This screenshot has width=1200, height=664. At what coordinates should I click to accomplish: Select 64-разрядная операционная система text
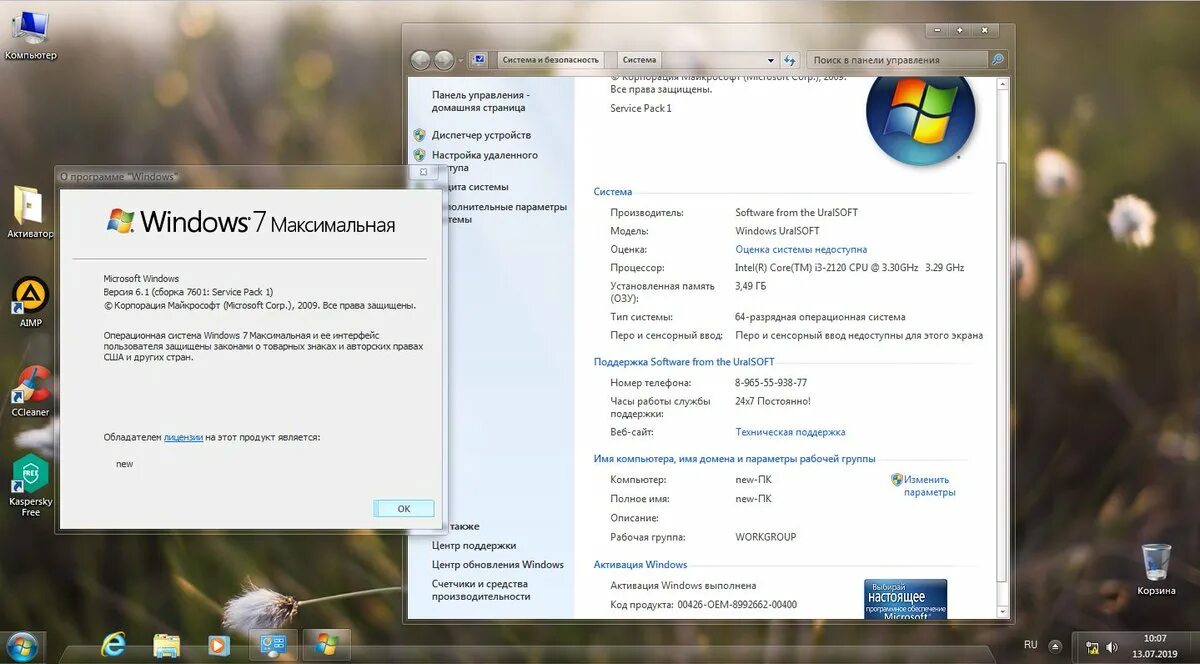pyautogui.click(x=820, y=317)
